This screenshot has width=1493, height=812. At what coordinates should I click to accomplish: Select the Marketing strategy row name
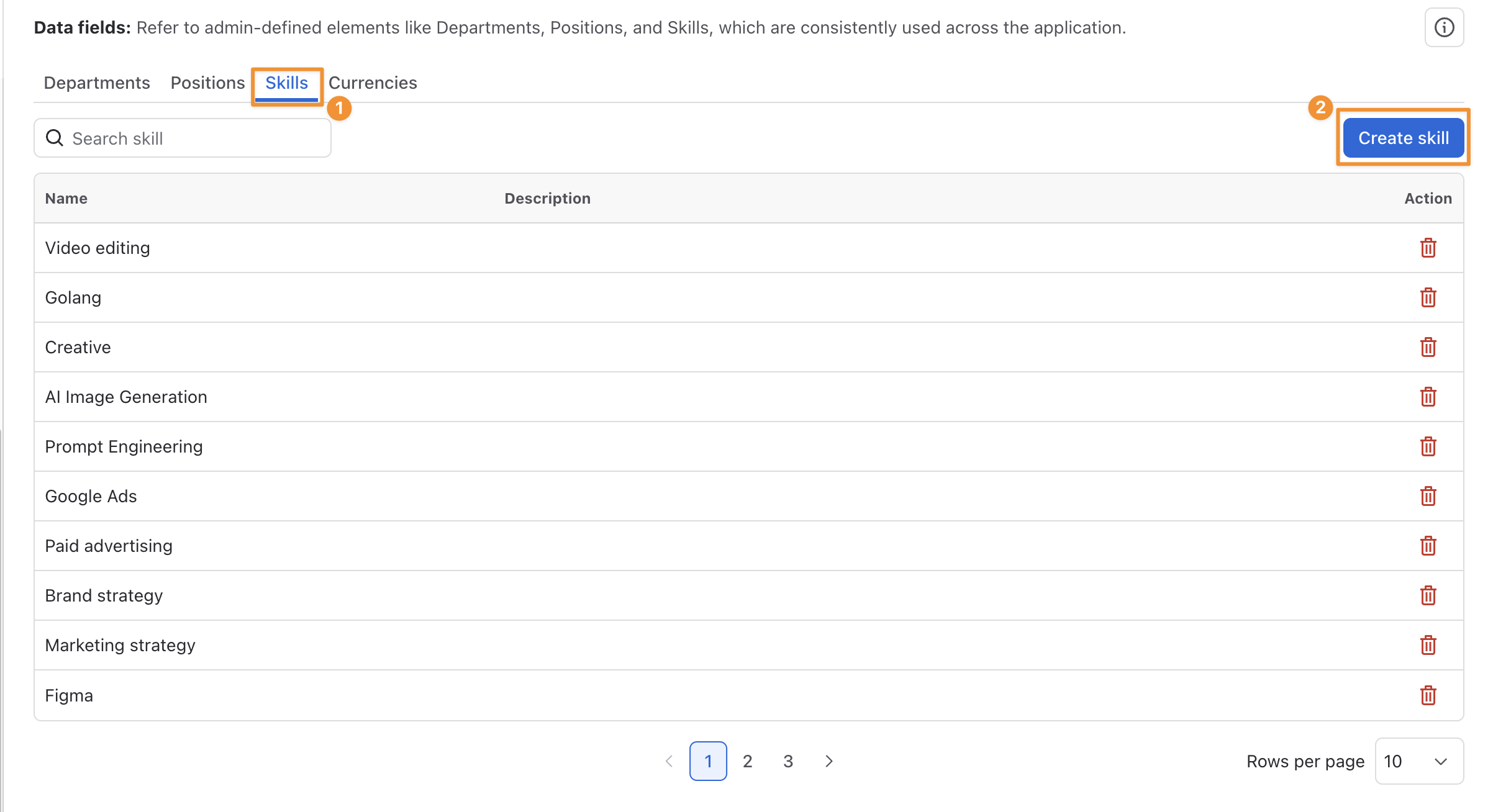[x=120, y=645]
